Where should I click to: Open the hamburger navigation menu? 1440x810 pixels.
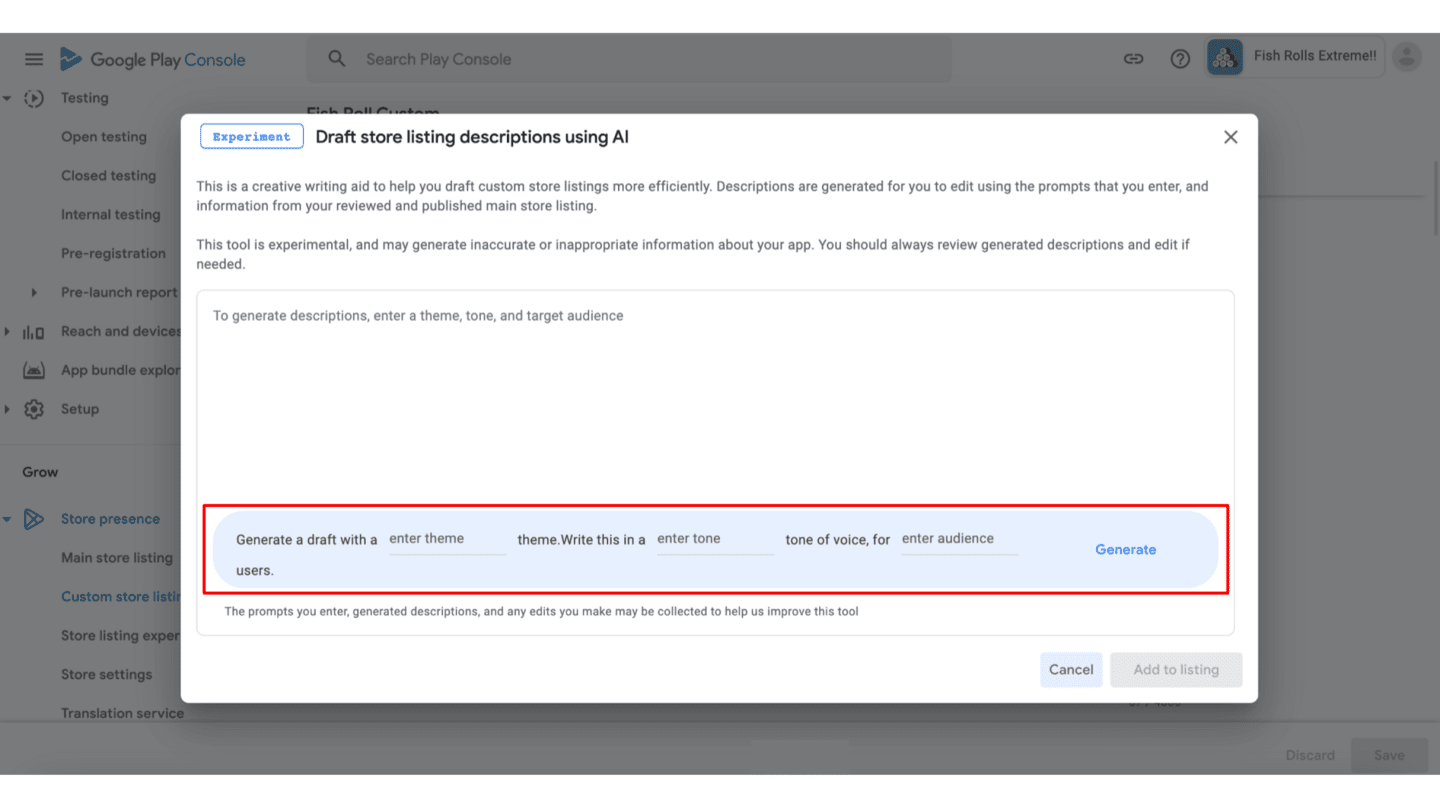coord(34,59)
